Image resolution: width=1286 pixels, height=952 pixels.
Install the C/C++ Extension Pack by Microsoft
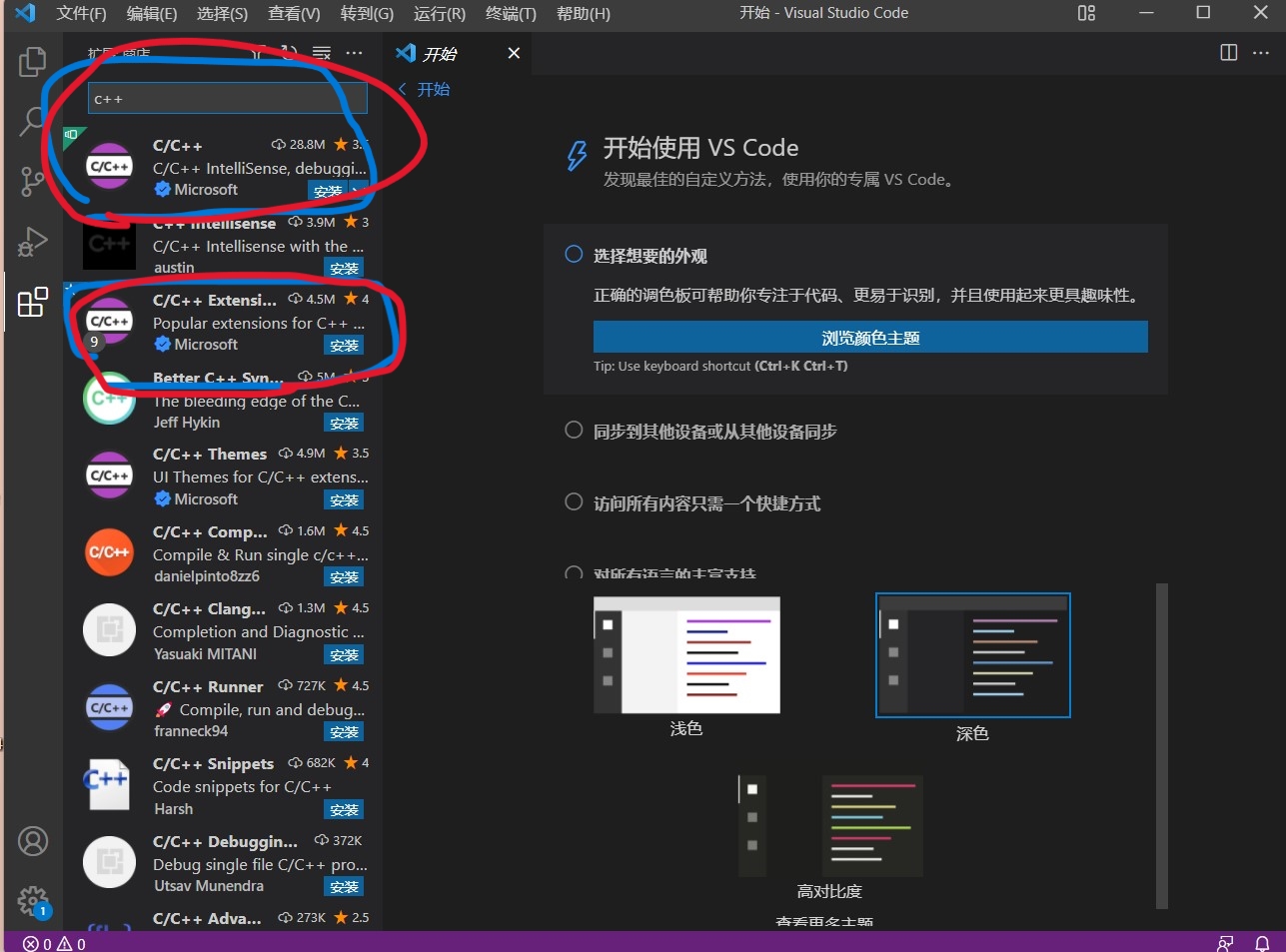click(344, 345)
